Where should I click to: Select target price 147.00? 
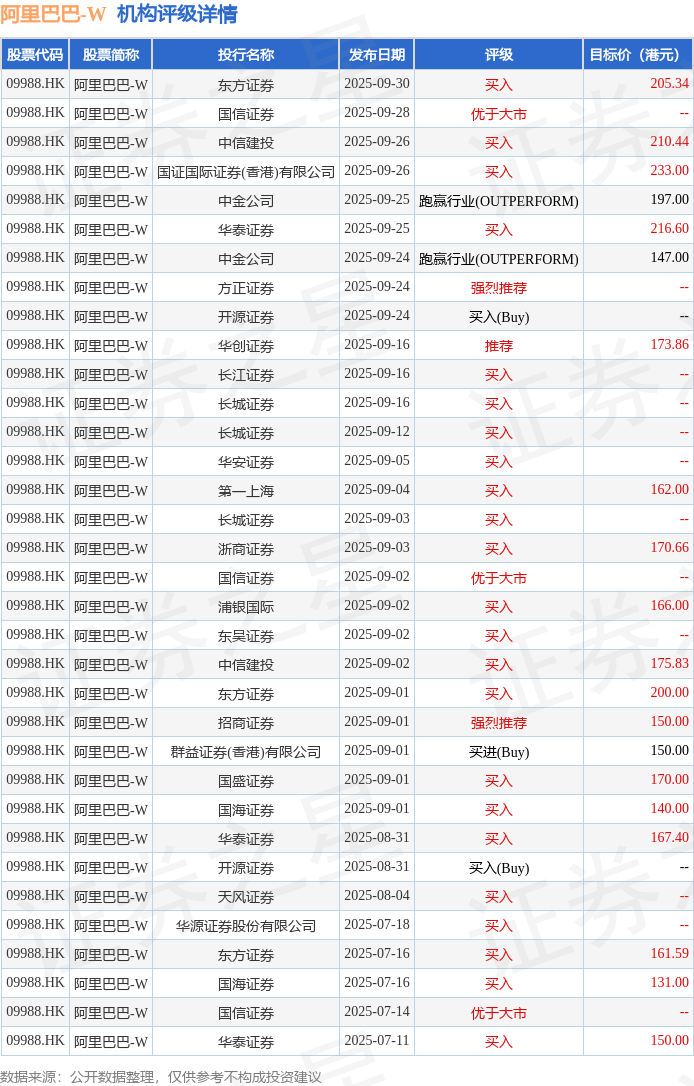669,258
